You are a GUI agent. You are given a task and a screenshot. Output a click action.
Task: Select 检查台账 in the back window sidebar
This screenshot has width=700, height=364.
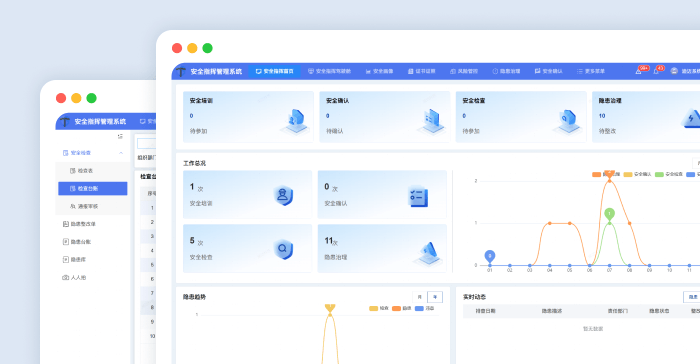(x=92, y=188)
